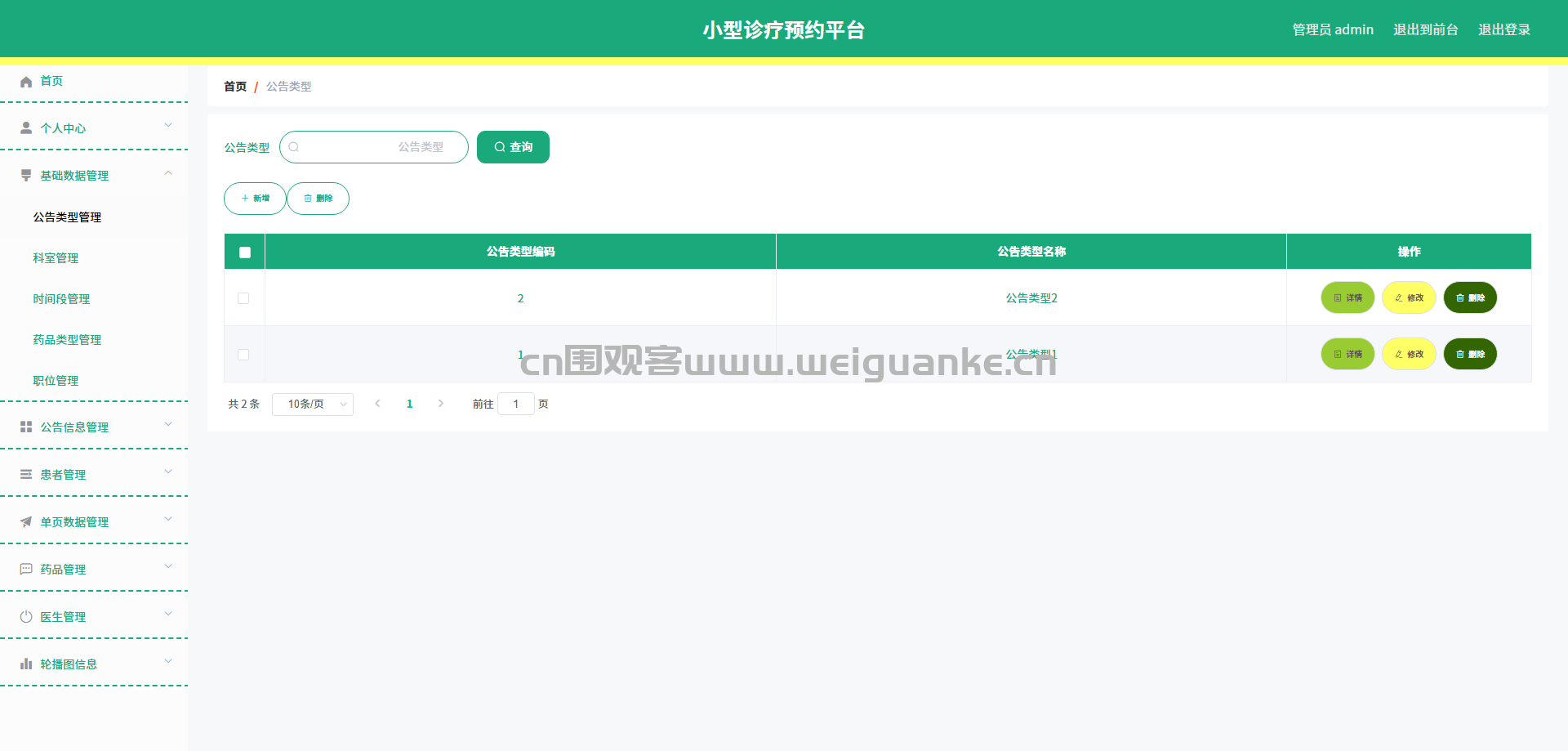Expand the 患者管理 chevron
Viewport: 1568px width, 751px height.
click(x=168, y=472)
